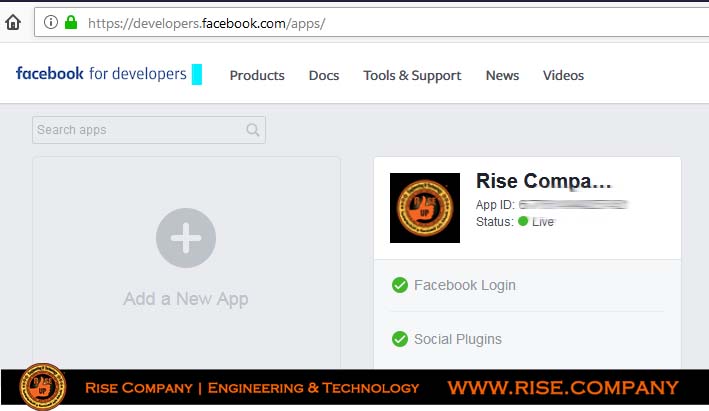Click the green Live status dot
The image size is (709, 411).
click(523, 221)
